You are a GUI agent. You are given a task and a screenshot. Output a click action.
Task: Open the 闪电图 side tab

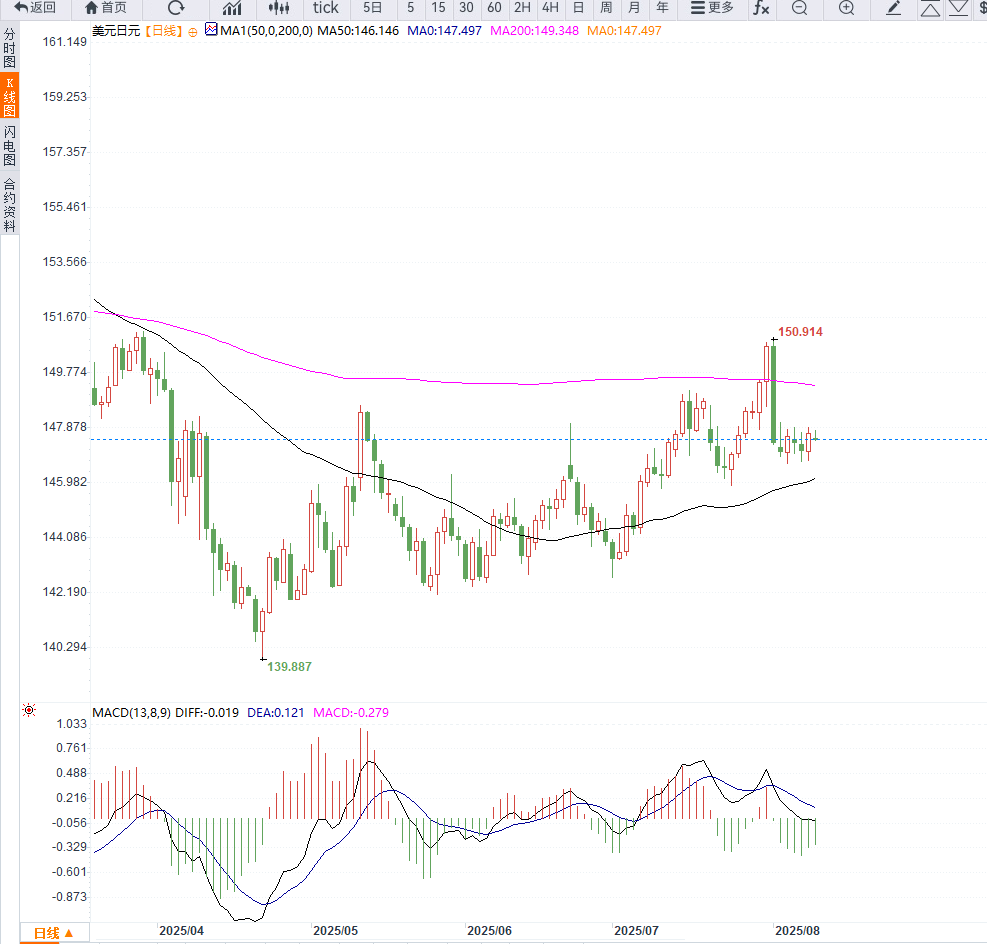click(x=9, y=145)
